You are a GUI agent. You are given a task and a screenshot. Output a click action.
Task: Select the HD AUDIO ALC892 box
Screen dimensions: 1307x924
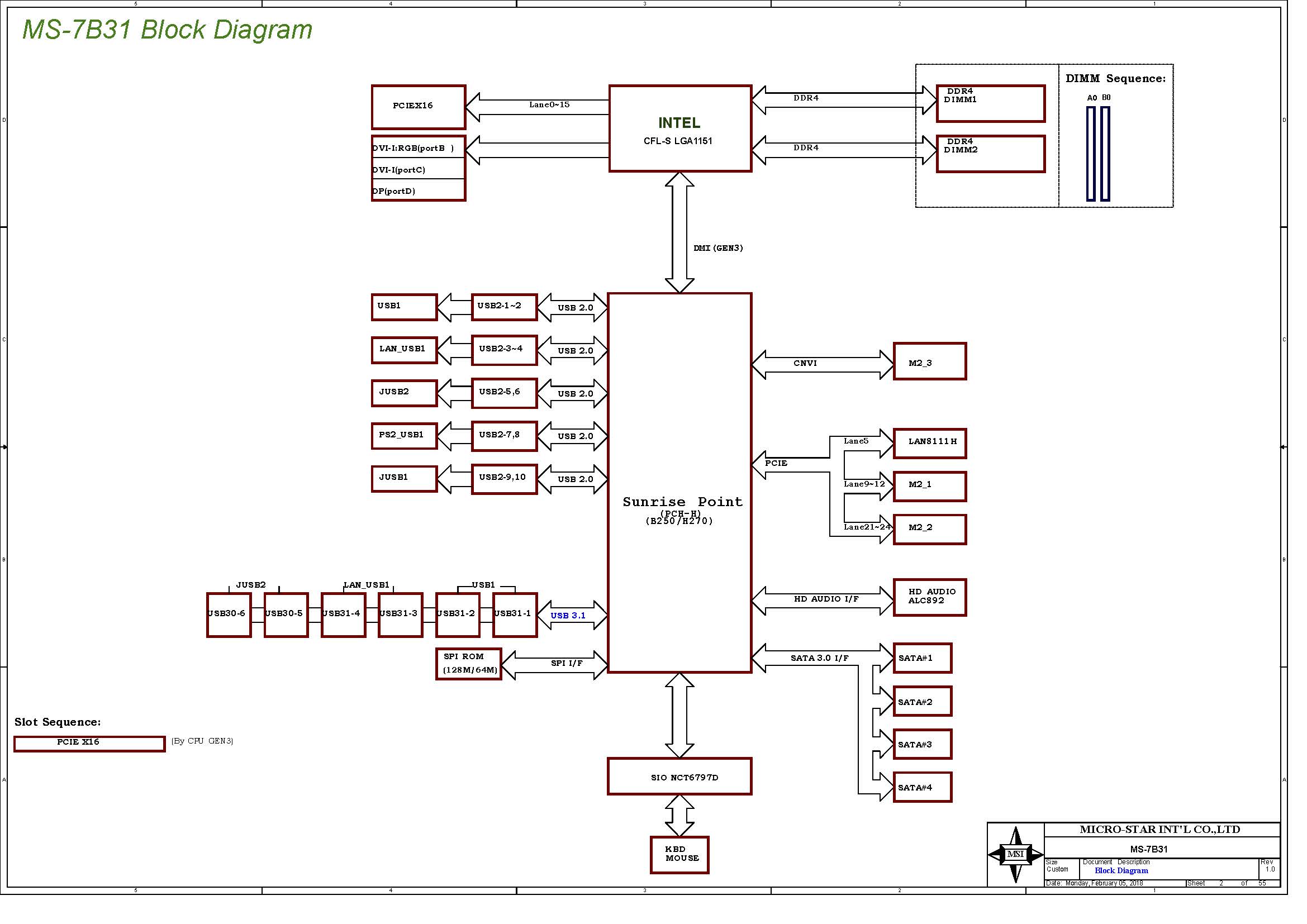pos(930,597)
